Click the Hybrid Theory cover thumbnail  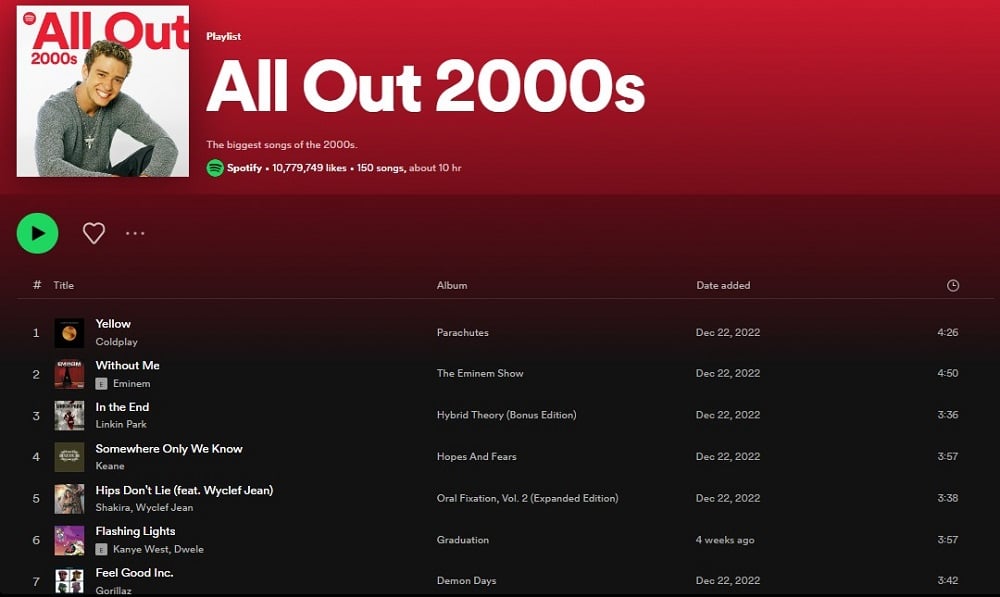pos(69,416)
